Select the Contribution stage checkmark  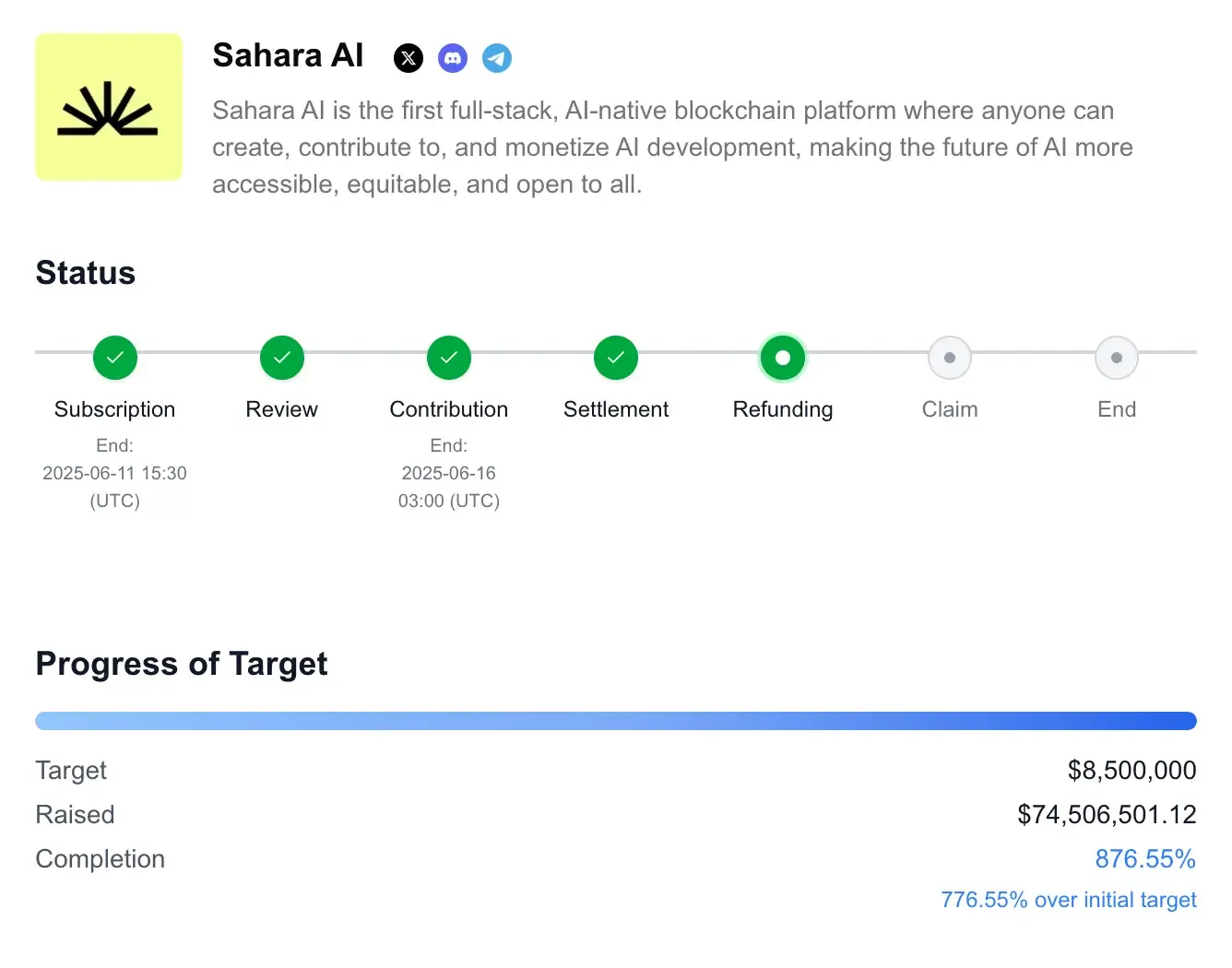point(448,358)
